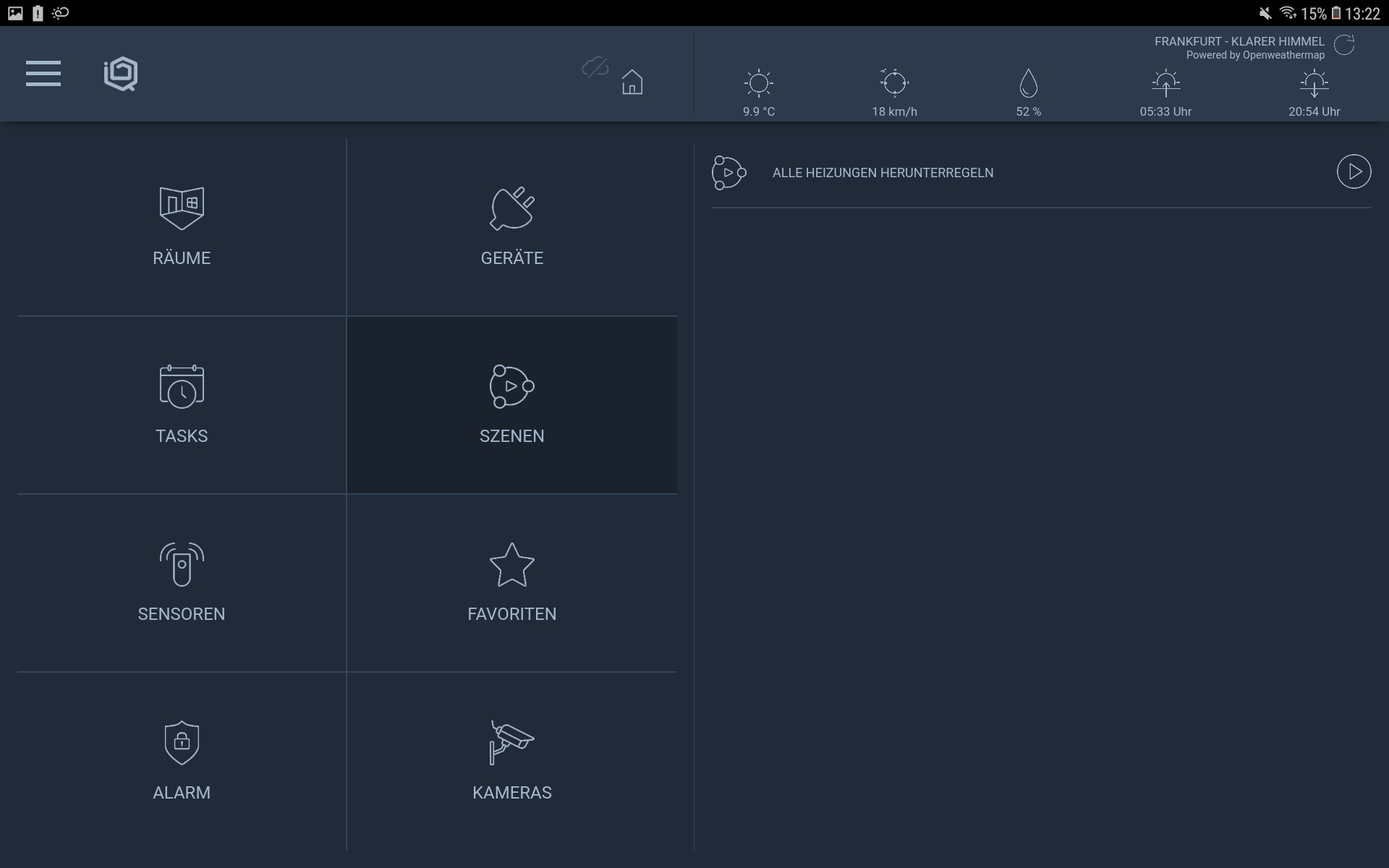Open the hamburger menu
This screenshot has width=1389, height=868.
tap(43, 74)
